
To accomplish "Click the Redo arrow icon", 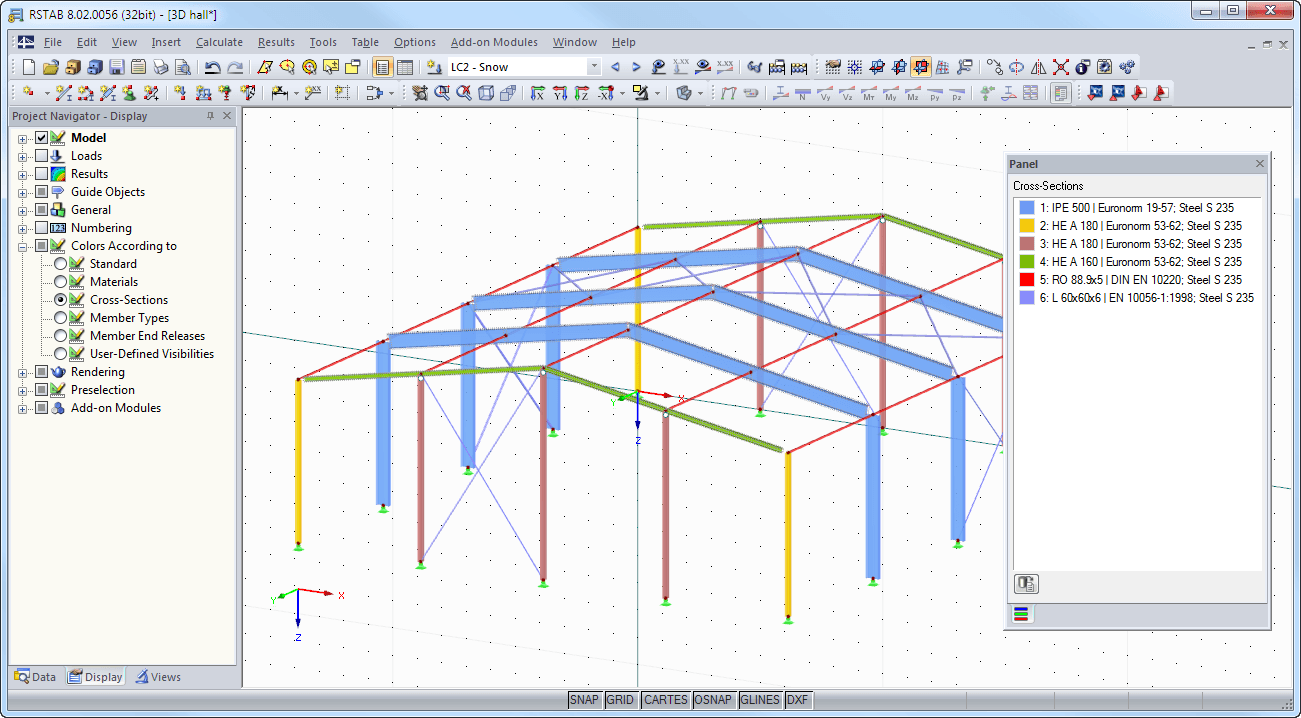I will click(235, 67).
